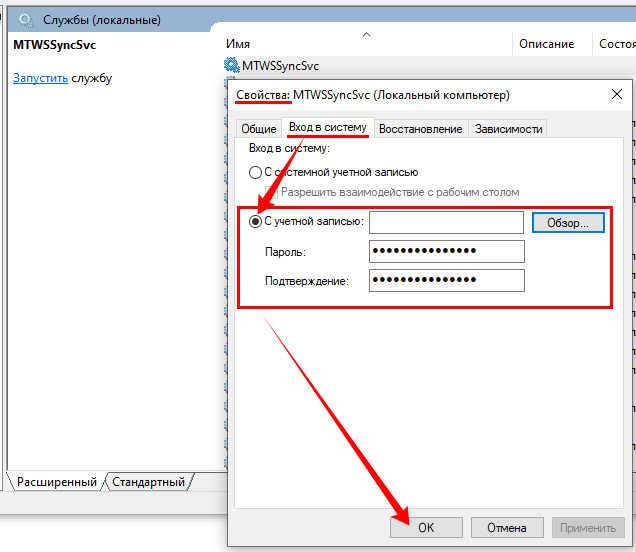
Task: Switch to the 'Зависимости' tab
Action: 508,129
